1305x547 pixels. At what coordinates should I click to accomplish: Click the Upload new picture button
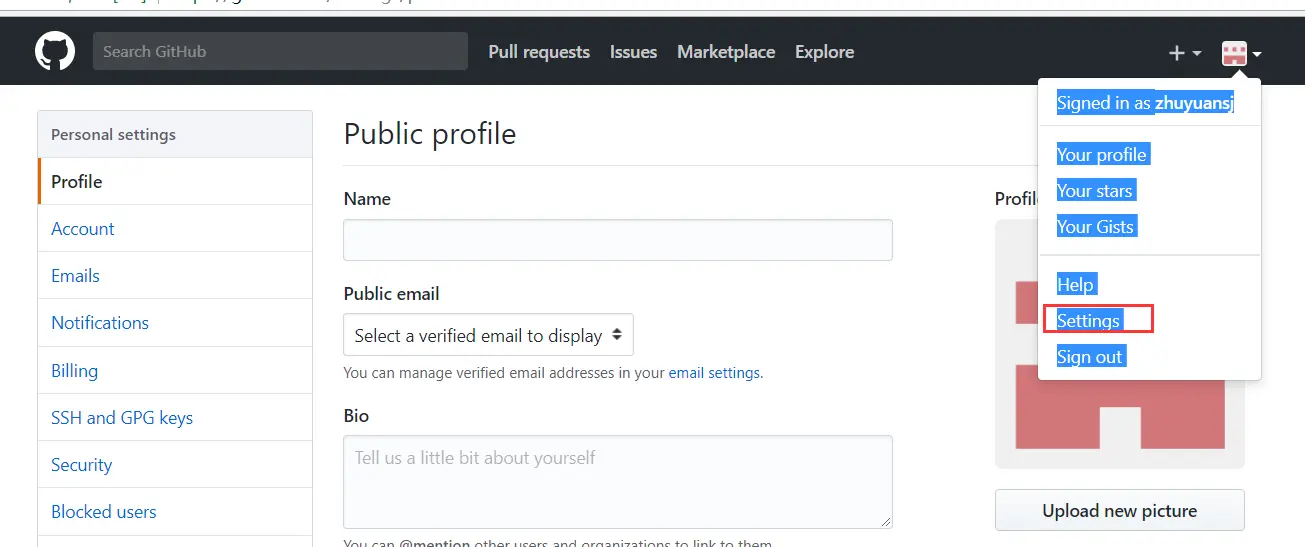click(x=1119, y=510)
